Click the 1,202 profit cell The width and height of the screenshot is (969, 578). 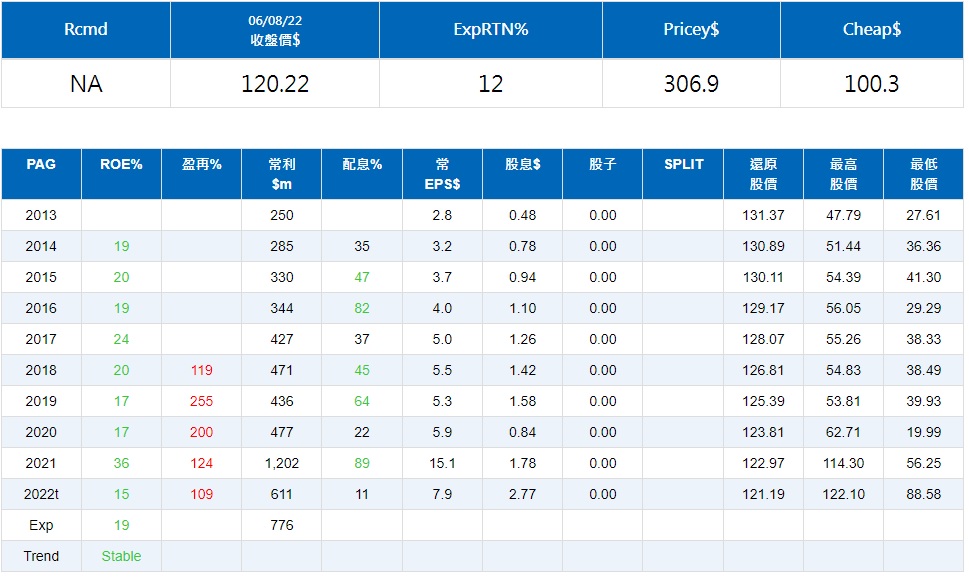281,463
